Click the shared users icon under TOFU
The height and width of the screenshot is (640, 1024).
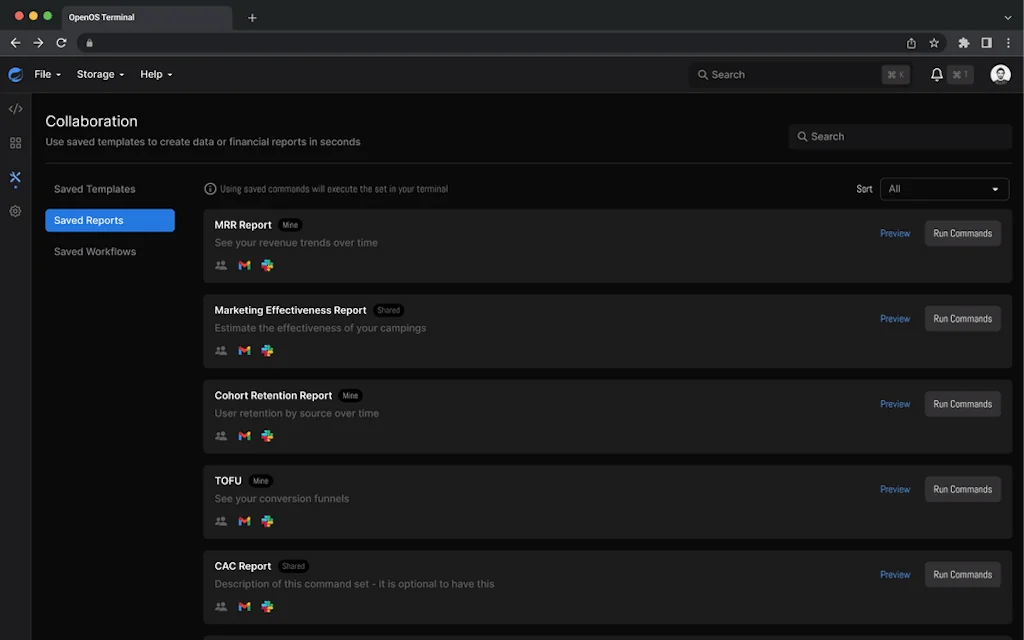click(220, 521)
